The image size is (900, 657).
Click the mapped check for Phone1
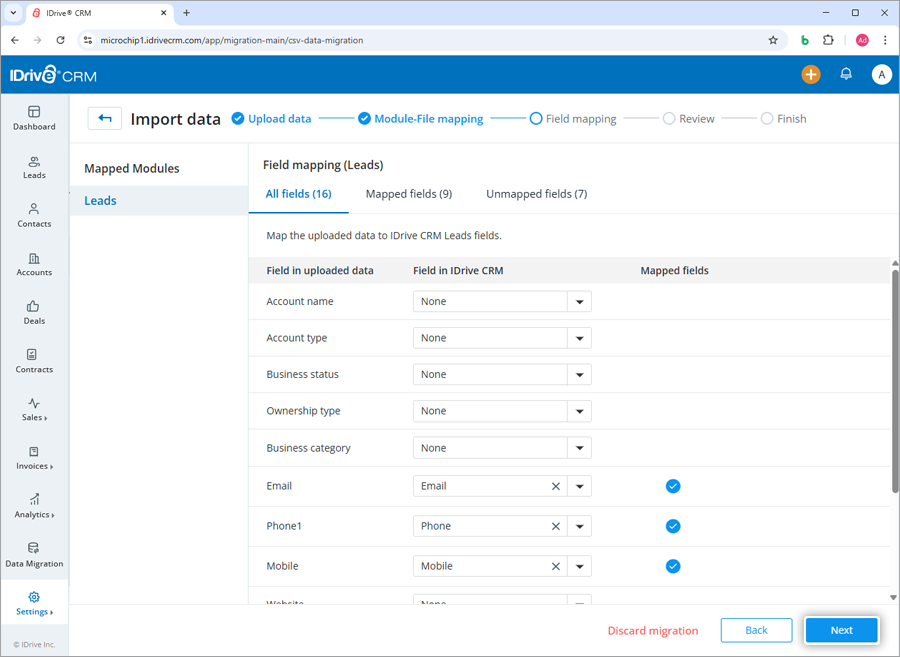673,526
